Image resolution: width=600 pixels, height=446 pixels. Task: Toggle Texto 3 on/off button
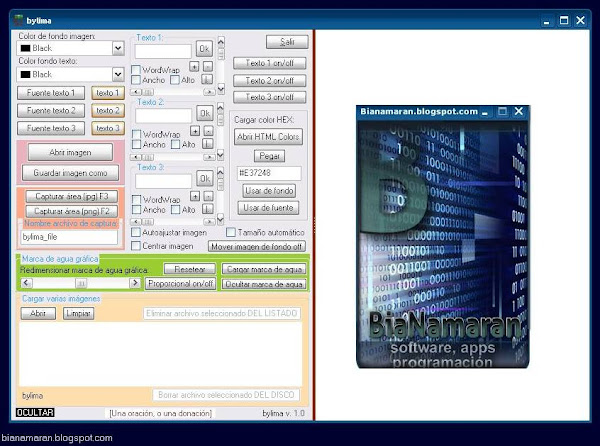pos(270,97)
